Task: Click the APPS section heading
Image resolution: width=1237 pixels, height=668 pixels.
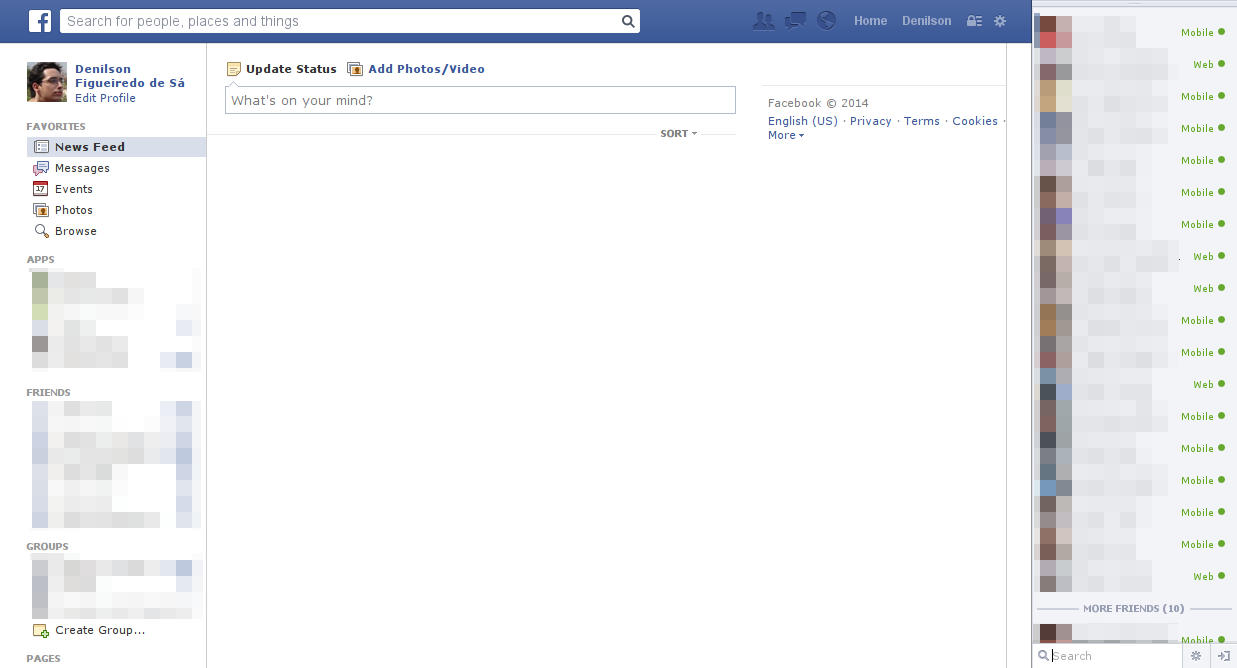Action: tap(41, 260)
